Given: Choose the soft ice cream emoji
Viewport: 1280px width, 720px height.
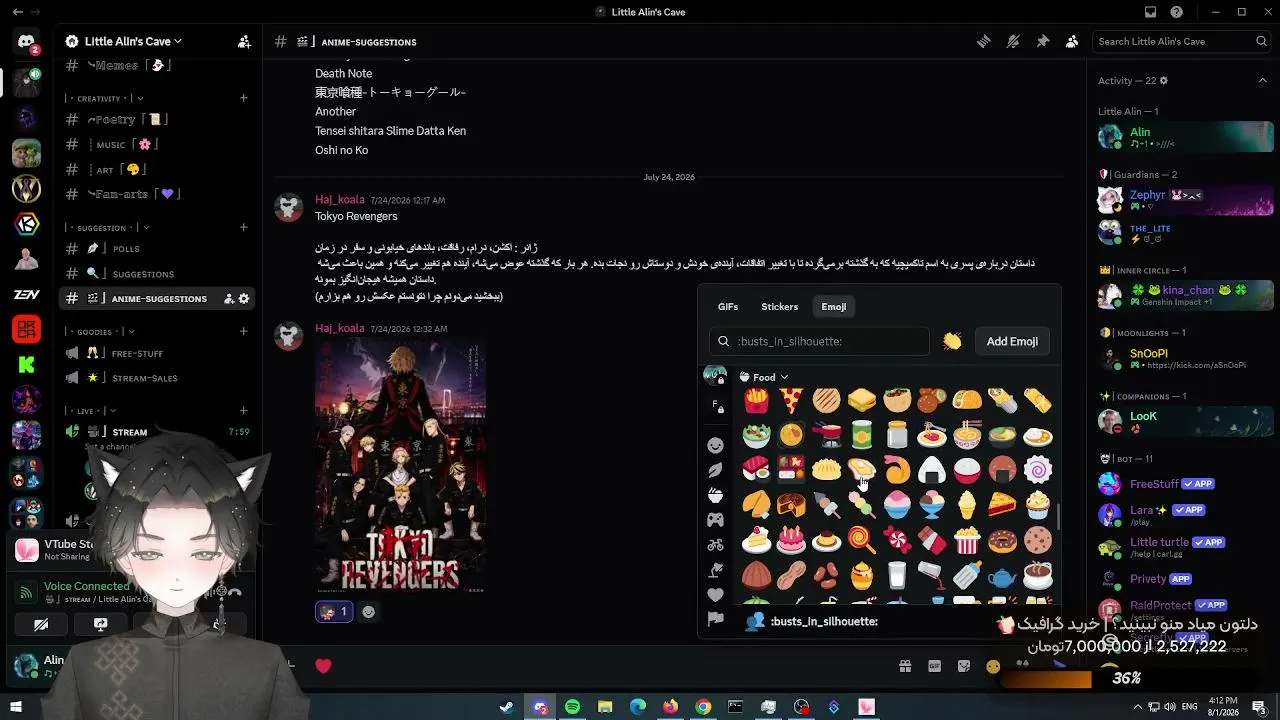Looking at the screenshot, I should pos(967,505).
